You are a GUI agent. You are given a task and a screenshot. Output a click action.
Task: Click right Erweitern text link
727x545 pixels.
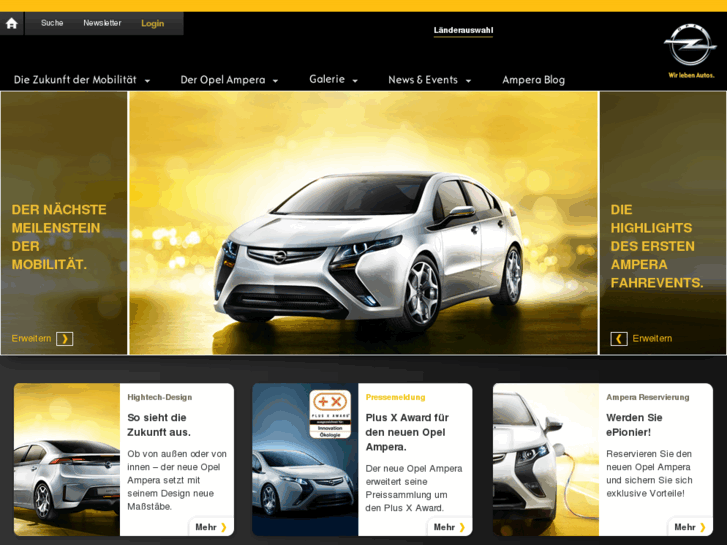[652, 338]
